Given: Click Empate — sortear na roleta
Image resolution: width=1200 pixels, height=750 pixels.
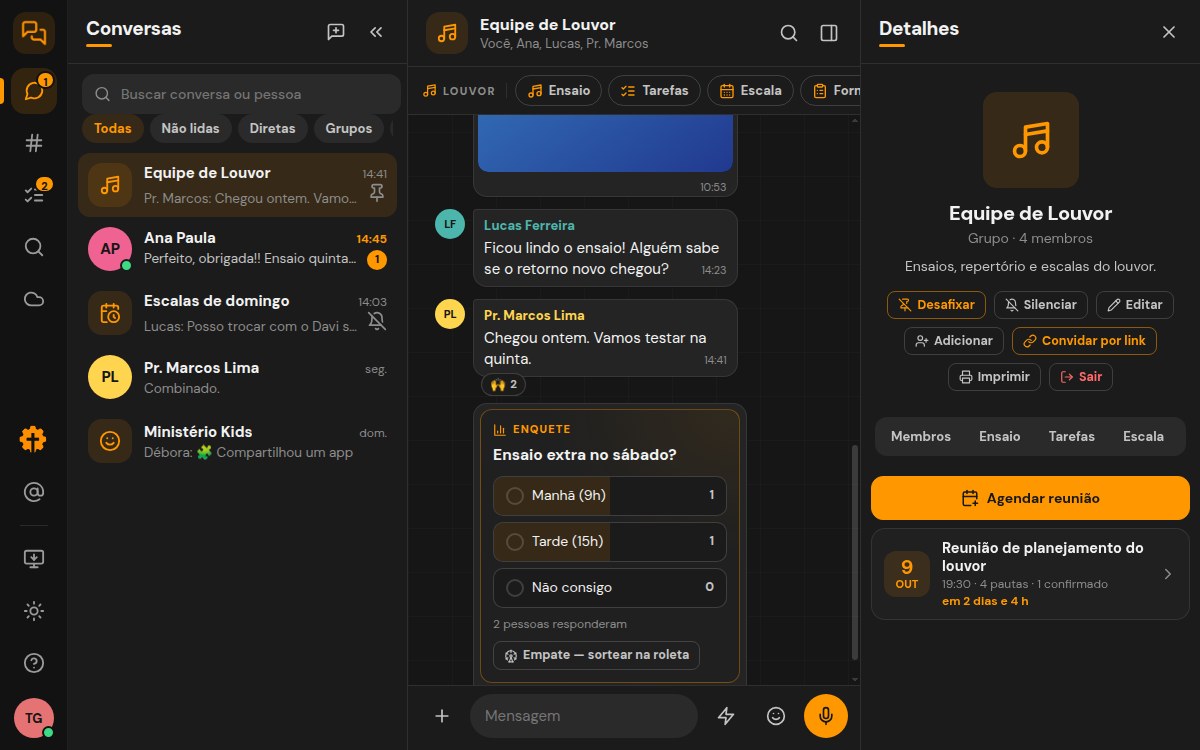Looking at the screenshot, I should pos(597,655).
